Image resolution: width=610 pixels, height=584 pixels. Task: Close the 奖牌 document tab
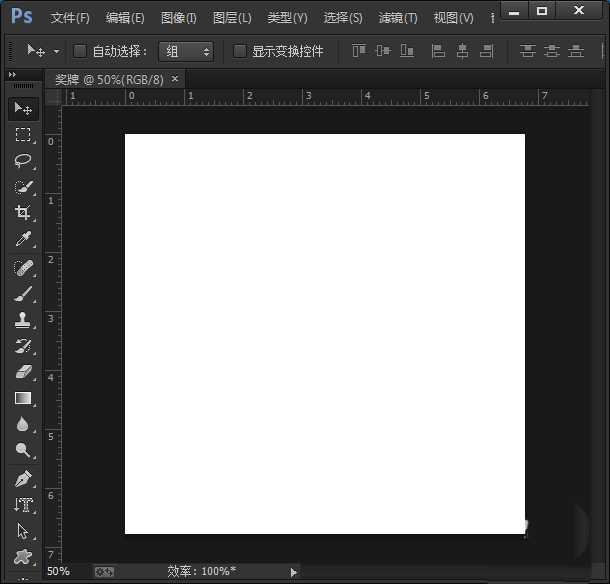(175, 79)
